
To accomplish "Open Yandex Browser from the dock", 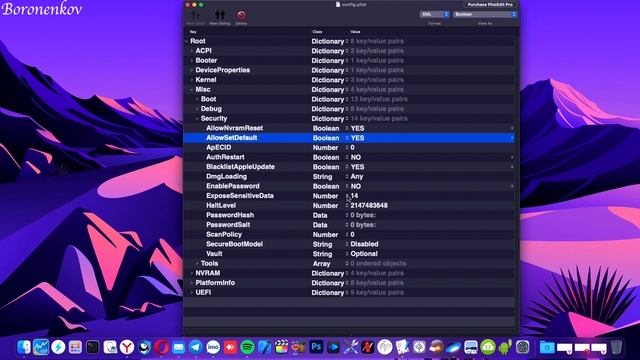I will [127, 347].
